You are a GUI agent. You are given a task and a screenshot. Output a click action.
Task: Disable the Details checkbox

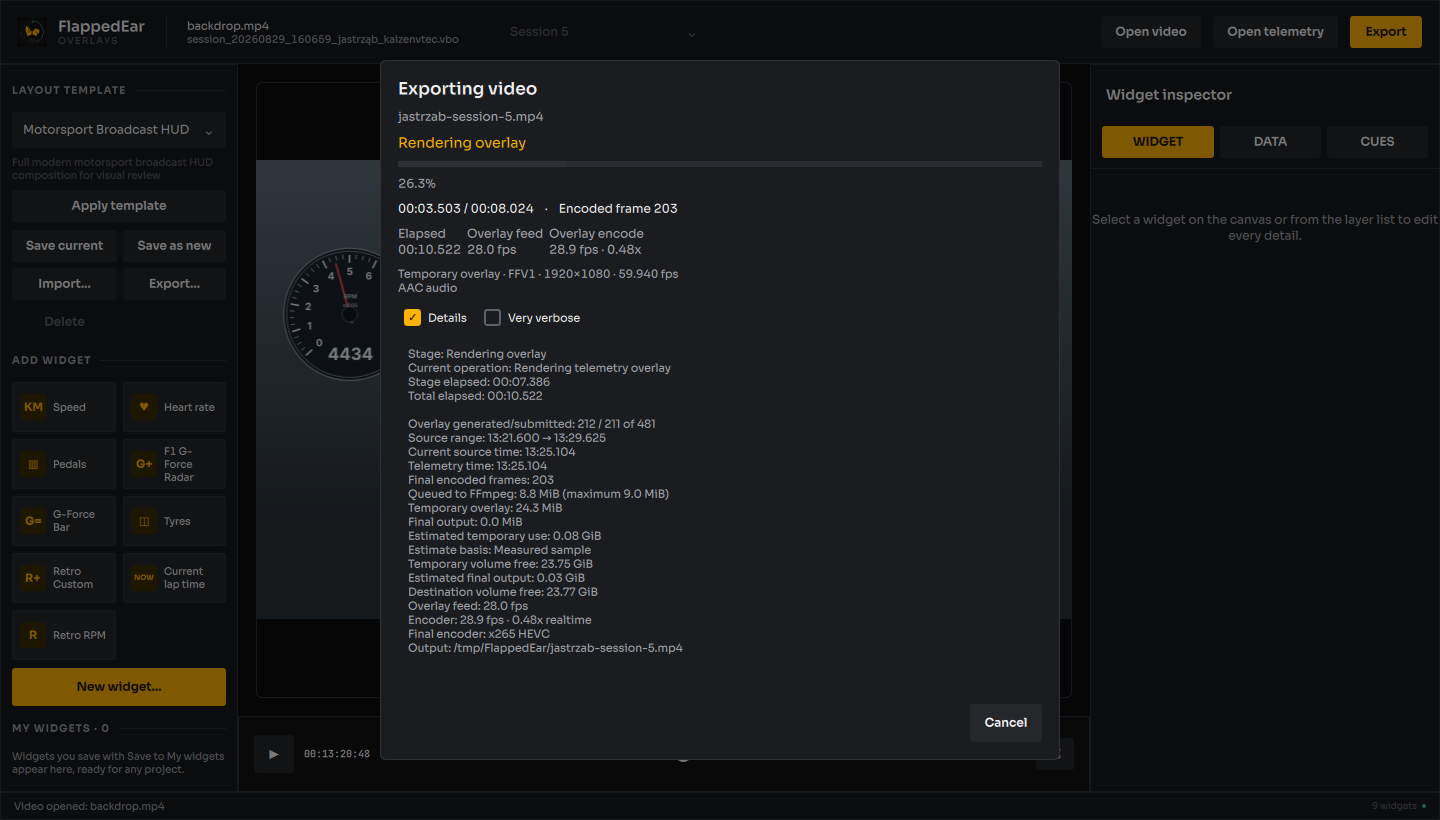412,317
